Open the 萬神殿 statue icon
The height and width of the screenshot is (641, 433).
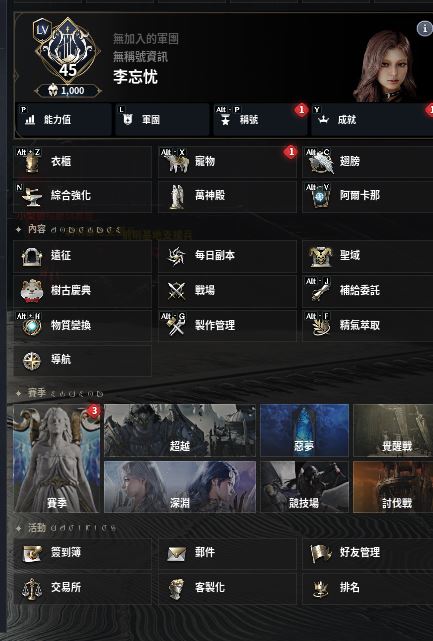[177, 197]
